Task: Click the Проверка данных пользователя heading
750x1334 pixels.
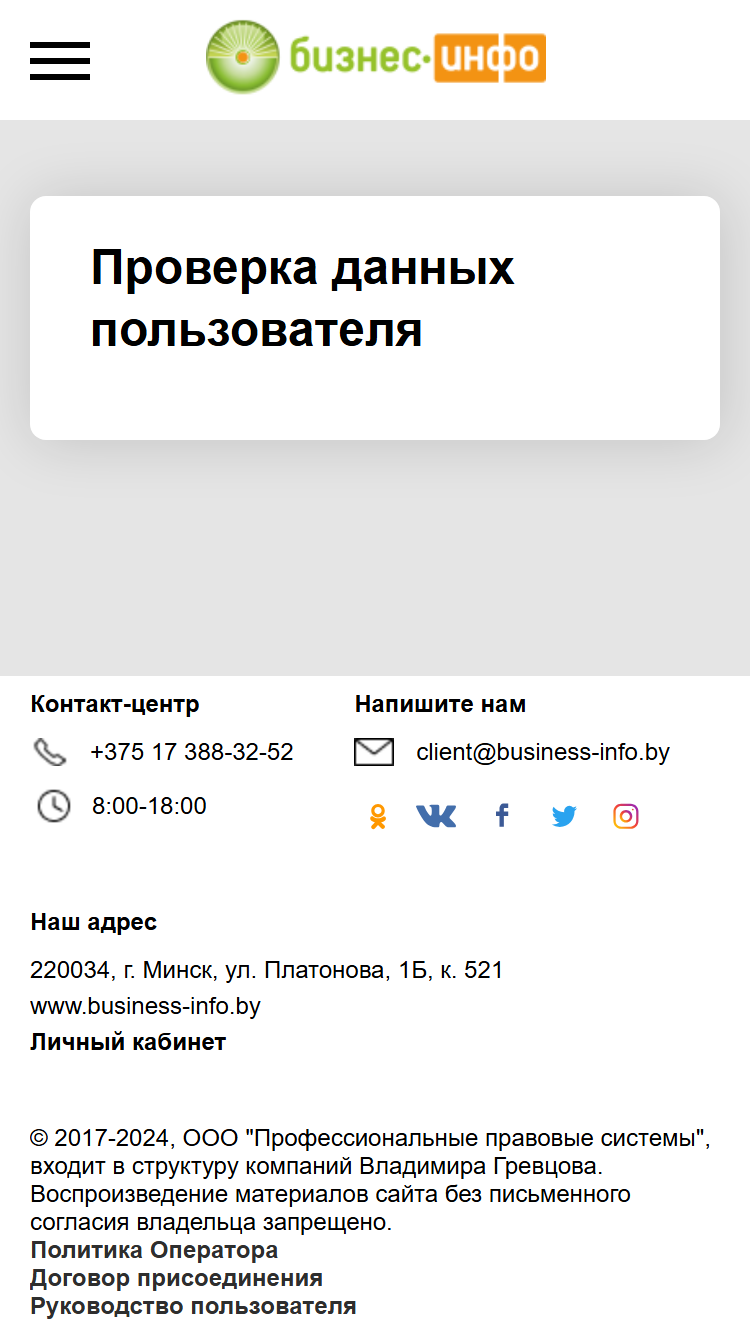Action: (x=302, y=298)
